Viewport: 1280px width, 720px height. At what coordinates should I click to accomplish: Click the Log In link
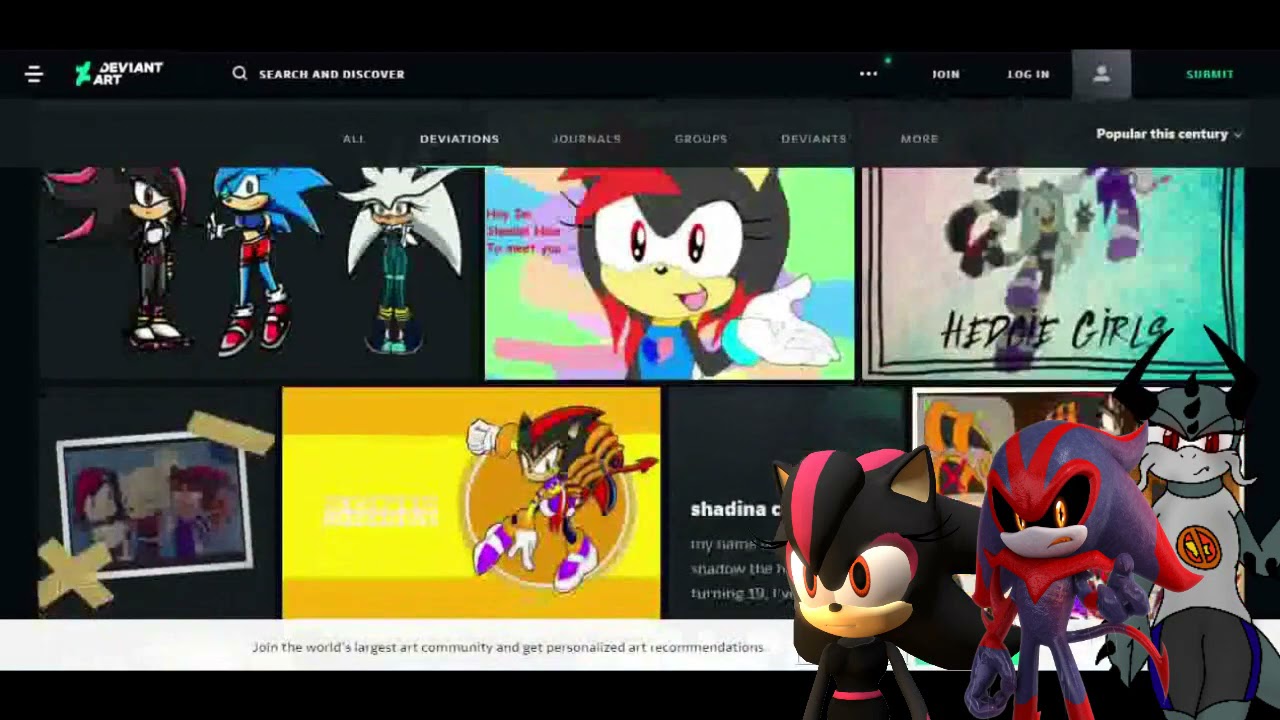[1028, 74]
